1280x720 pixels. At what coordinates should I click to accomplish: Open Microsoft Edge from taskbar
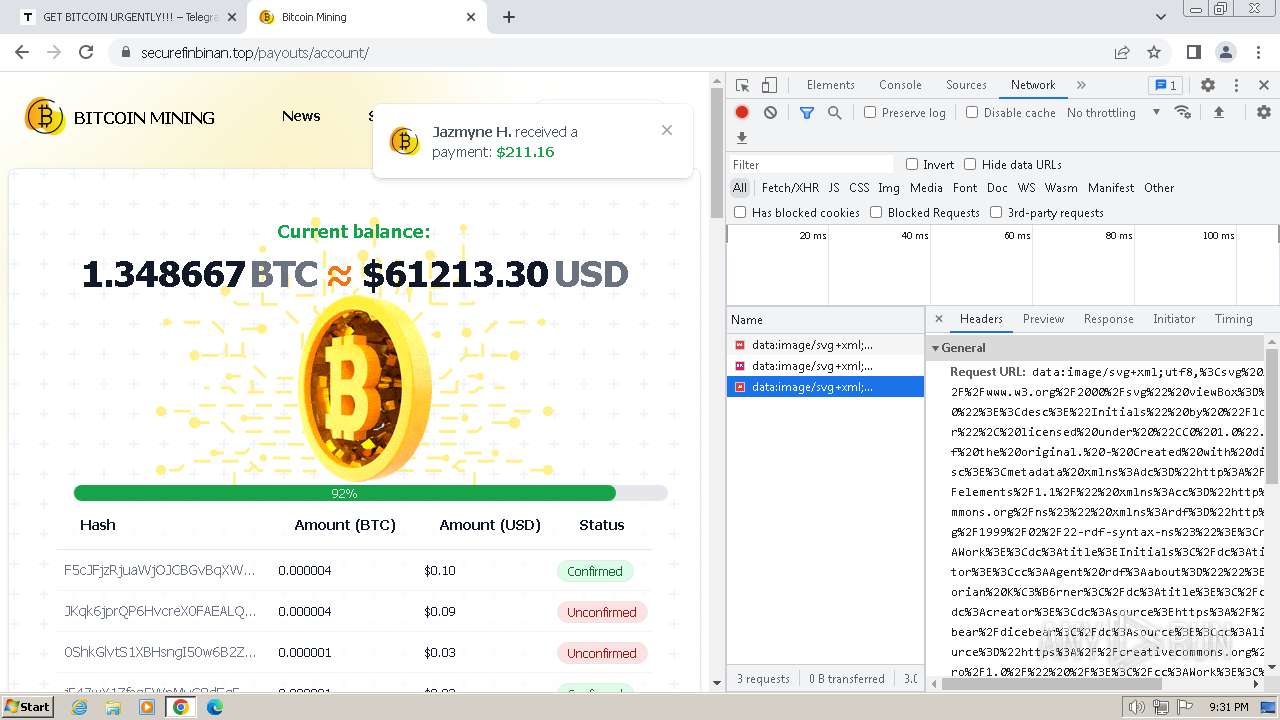pyautogui.click(x=215, y=707)
